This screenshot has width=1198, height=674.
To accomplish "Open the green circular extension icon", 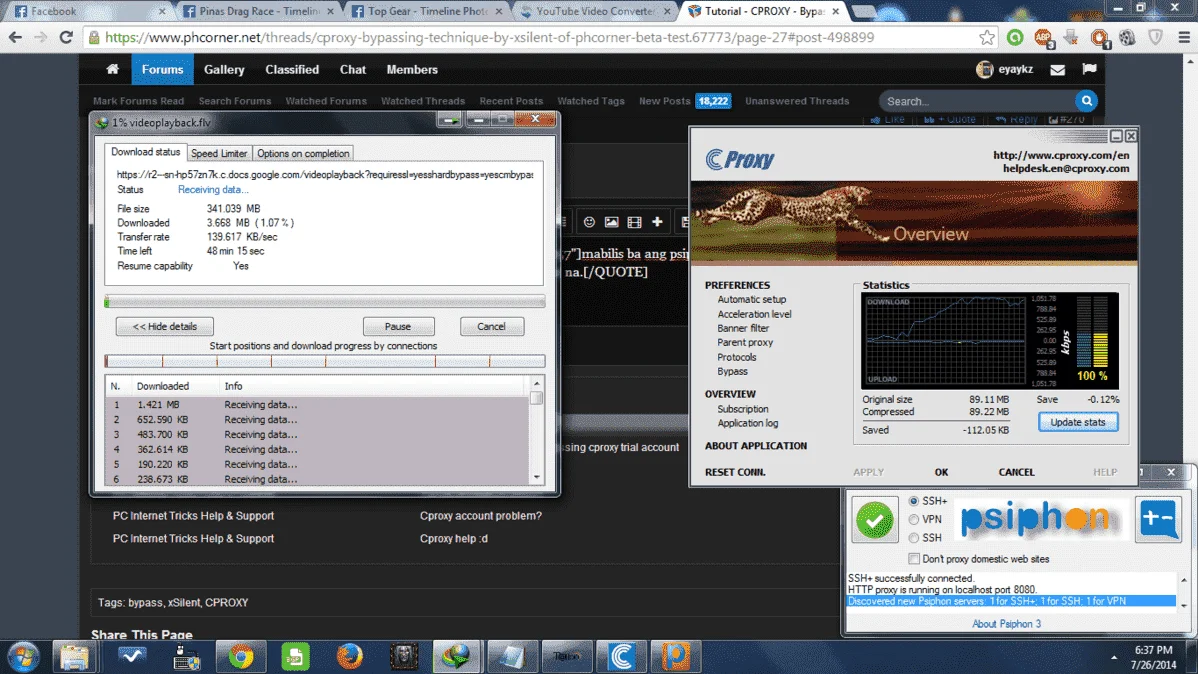I will pos(1015,37).
